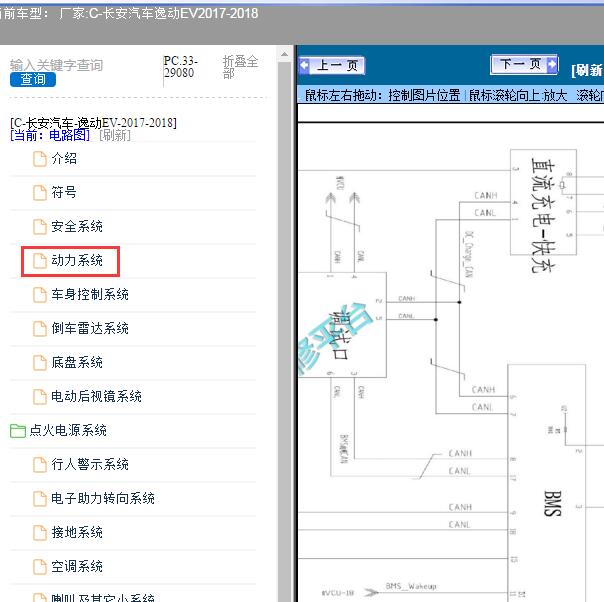The height and width of the screenshot is (602, 604).
Task: Collapse the 点火电源系统 folder
Action: coord(68,430)
